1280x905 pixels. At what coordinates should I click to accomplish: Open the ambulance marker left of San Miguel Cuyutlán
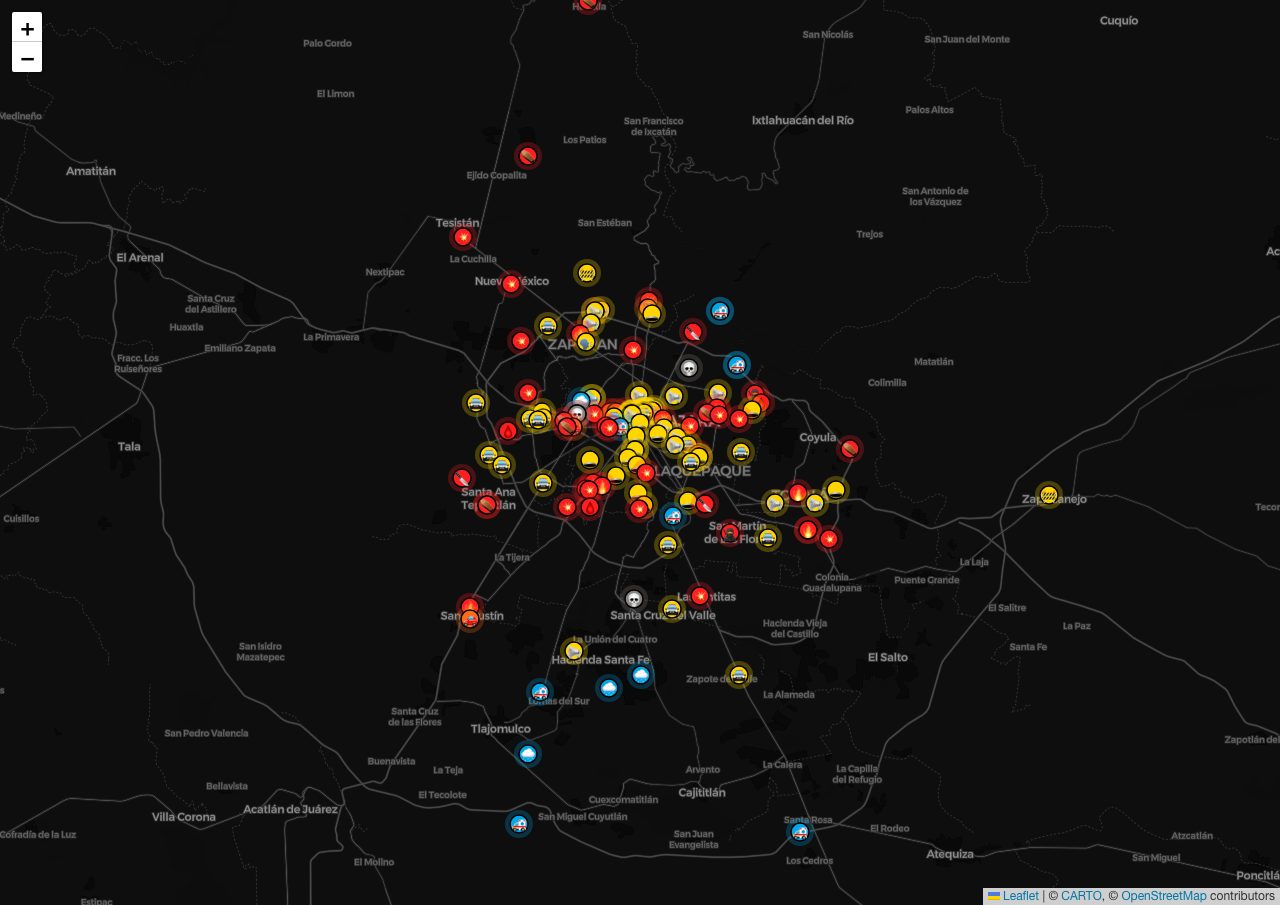(x=518, y=824)
